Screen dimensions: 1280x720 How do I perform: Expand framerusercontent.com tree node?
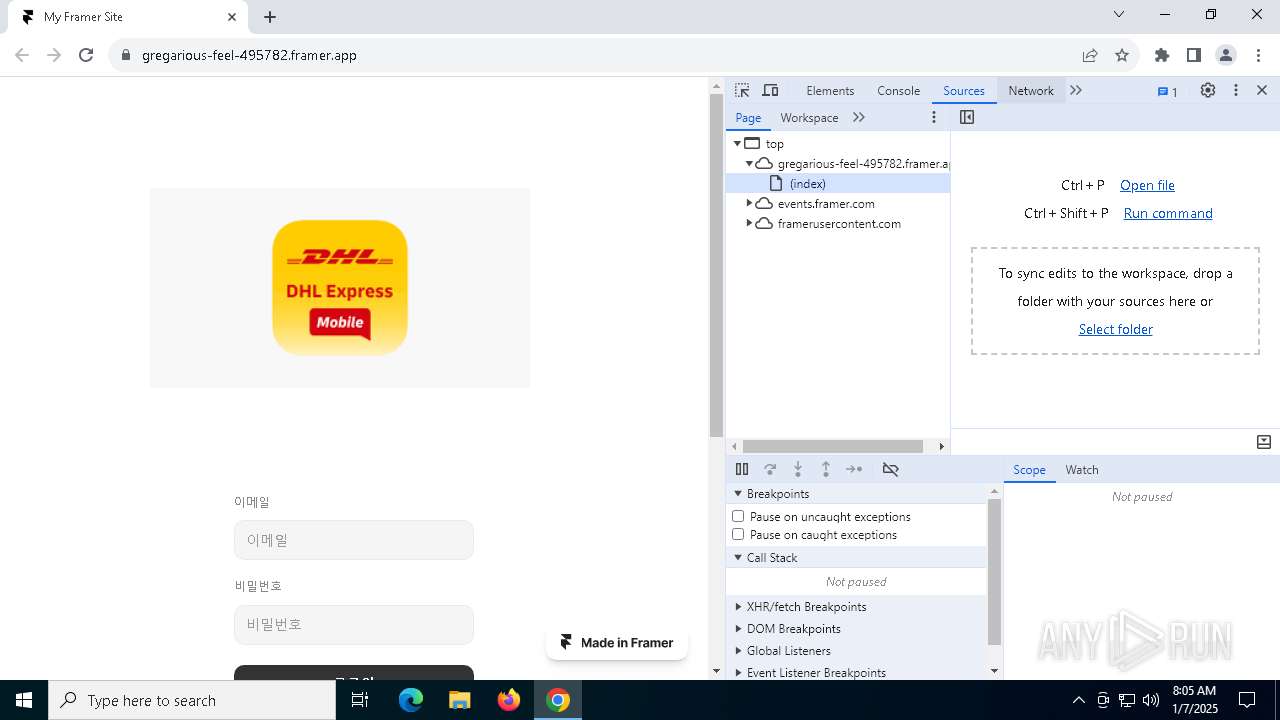click(749, 223)
